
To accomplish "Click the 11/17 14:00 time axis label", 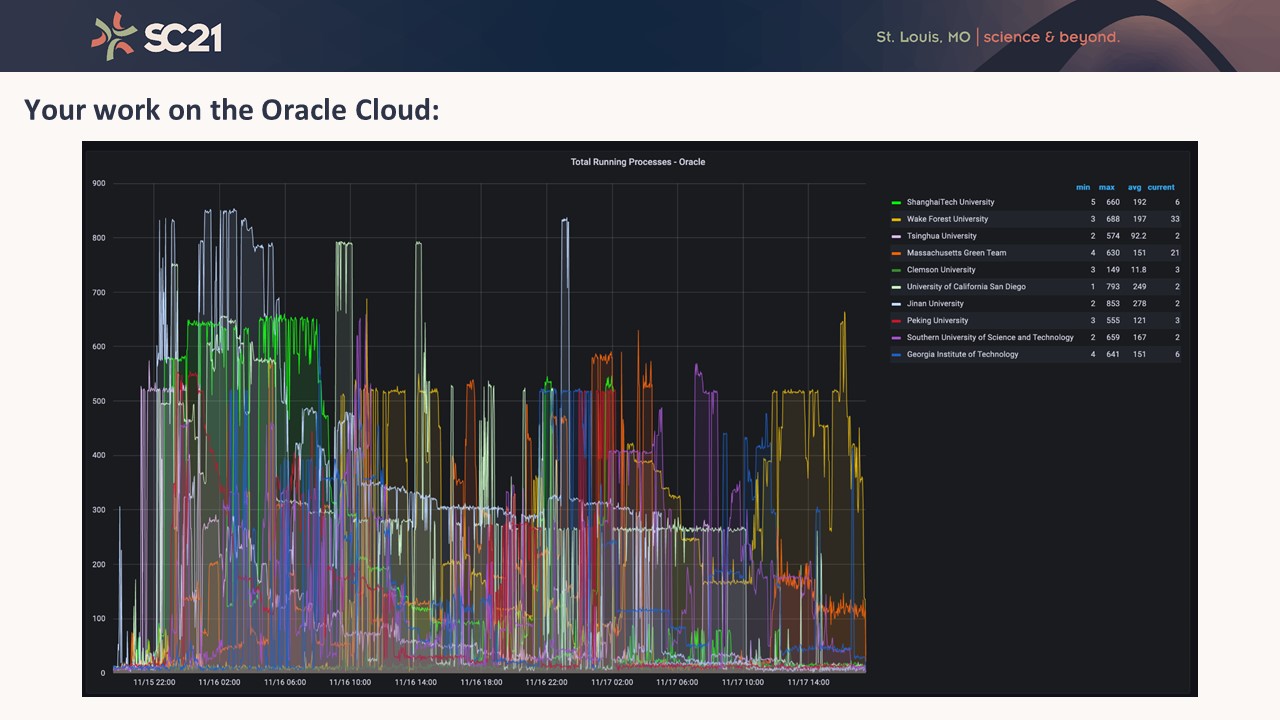I will pyautogui.click(x=808, y=683).
